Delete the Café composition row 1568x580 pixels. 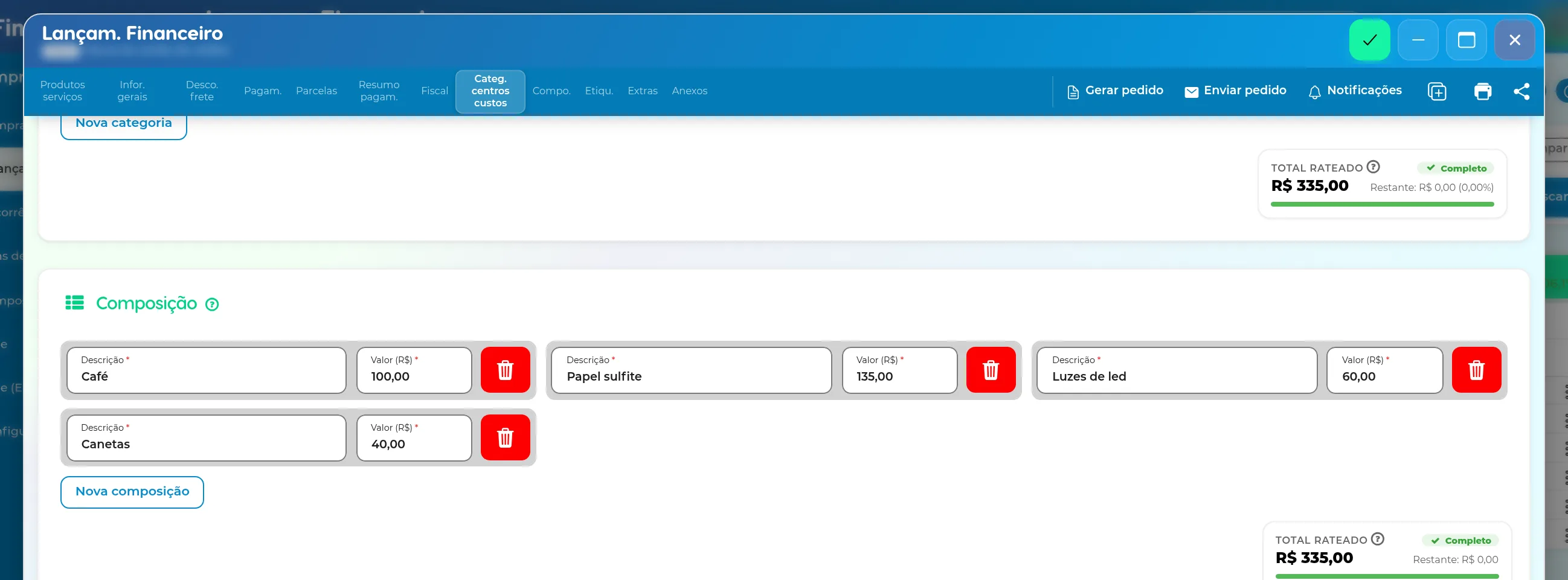click(x=505, y=370)
